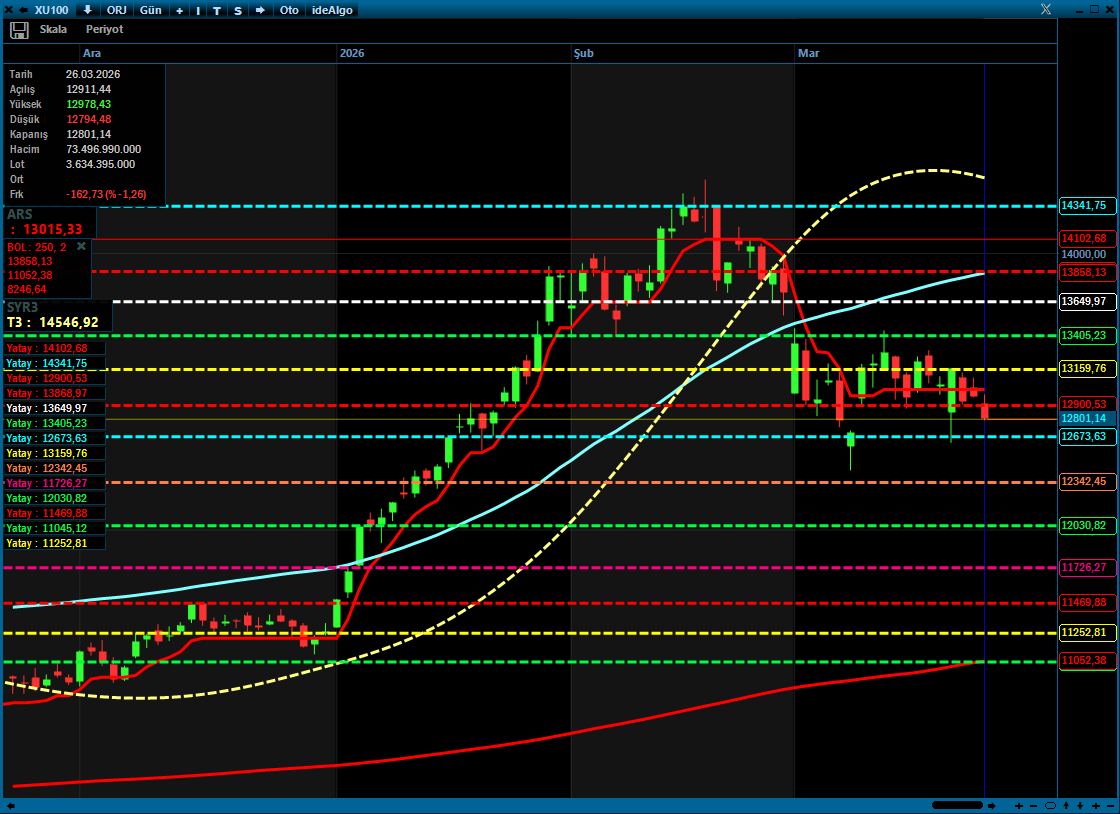Click the S toolbar button
The width and height of the screenshot is (1120, 814).
(x=238, y=10)
